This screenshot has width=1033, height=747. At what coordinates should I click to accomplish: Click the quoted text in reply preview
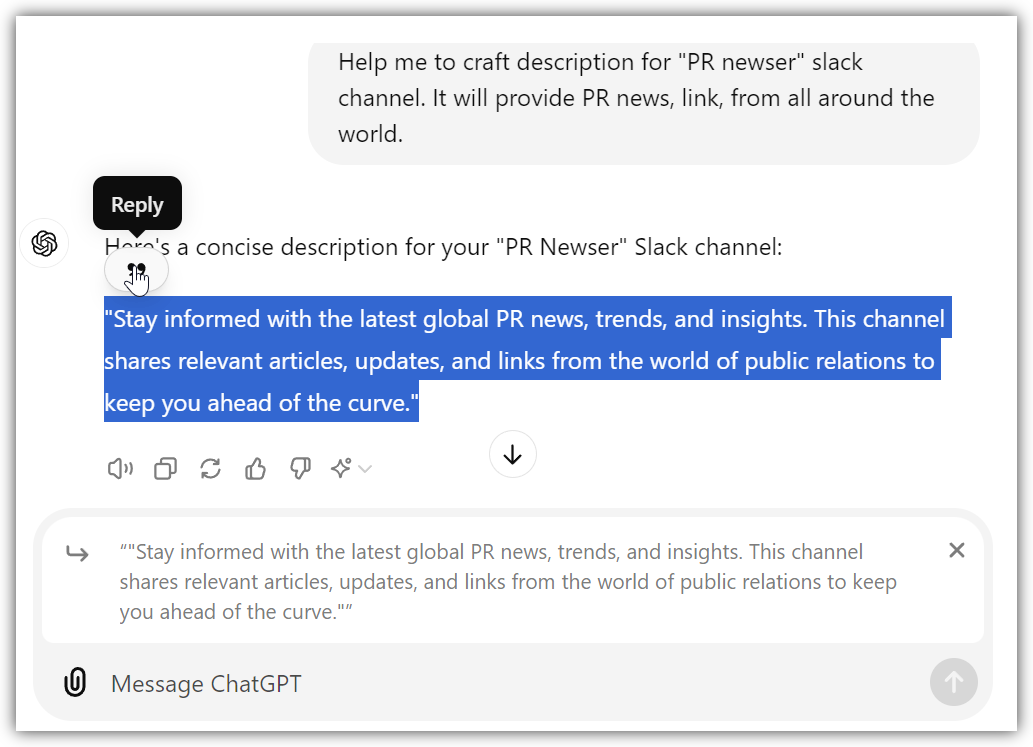508,581
